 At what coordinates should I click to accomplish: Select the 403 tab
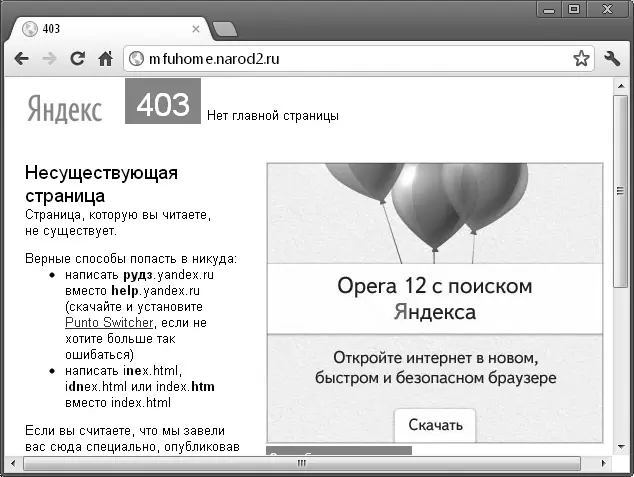pos(109,29)
